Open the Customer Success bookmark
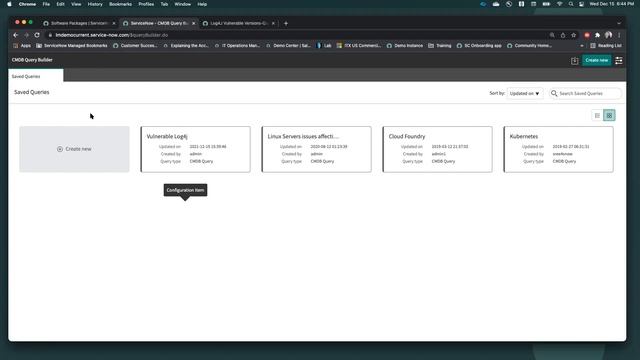 click(x=135, y=46)
